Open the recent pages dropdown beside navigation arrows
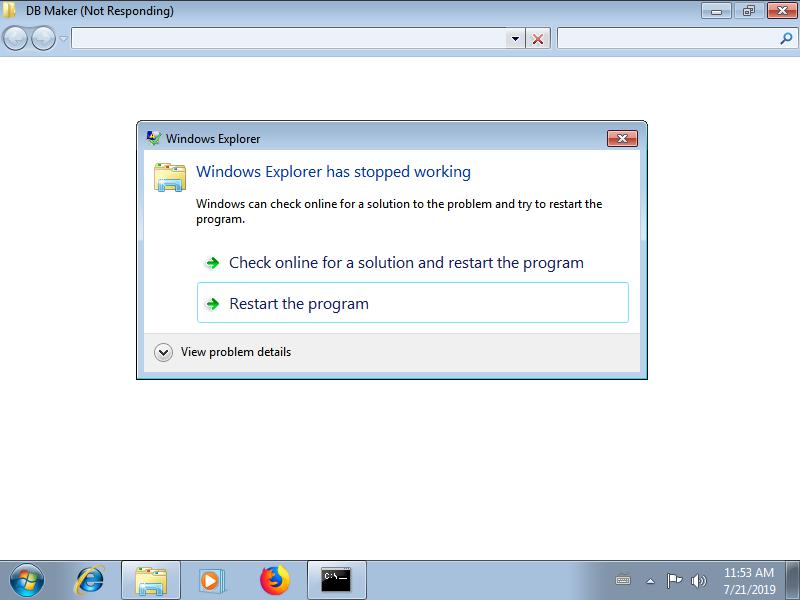The height and width of the screenshot is (600, 800). coord(63,38)
